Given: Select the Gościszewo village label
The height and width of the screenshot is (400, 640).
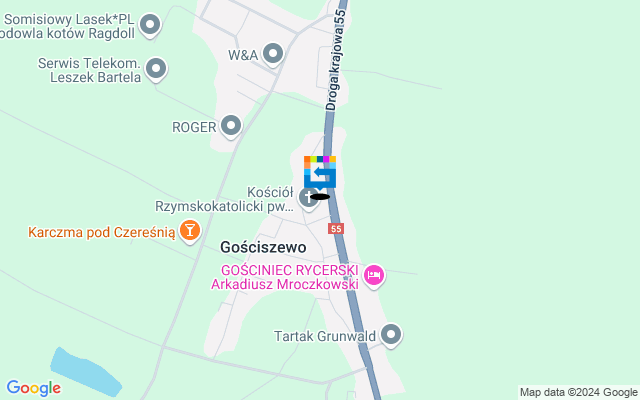Looking at the screenshot, I should 263,247.
